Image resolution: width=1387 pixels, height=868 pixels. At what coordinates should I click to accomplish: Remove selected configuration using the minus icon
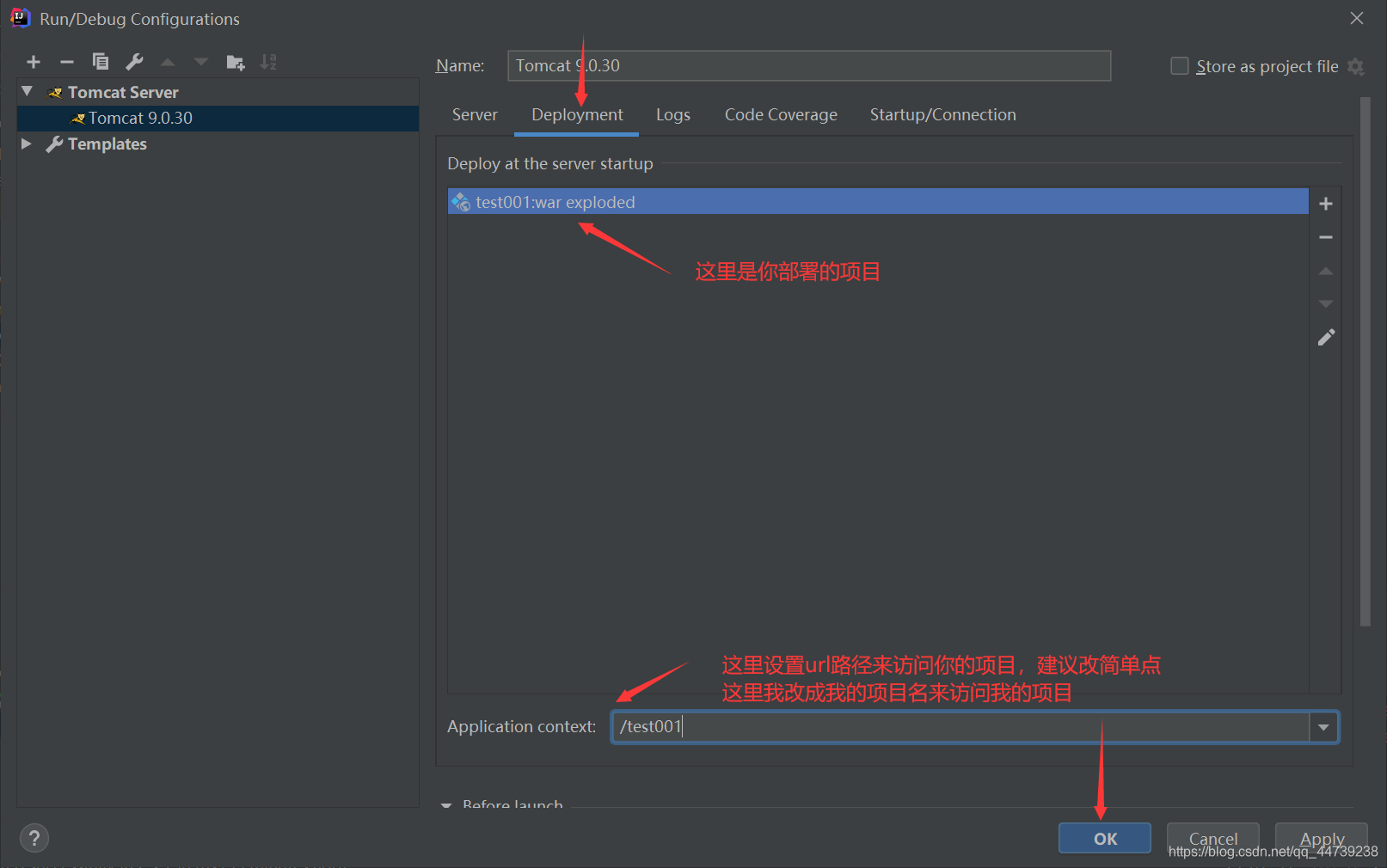coord(67,62)
